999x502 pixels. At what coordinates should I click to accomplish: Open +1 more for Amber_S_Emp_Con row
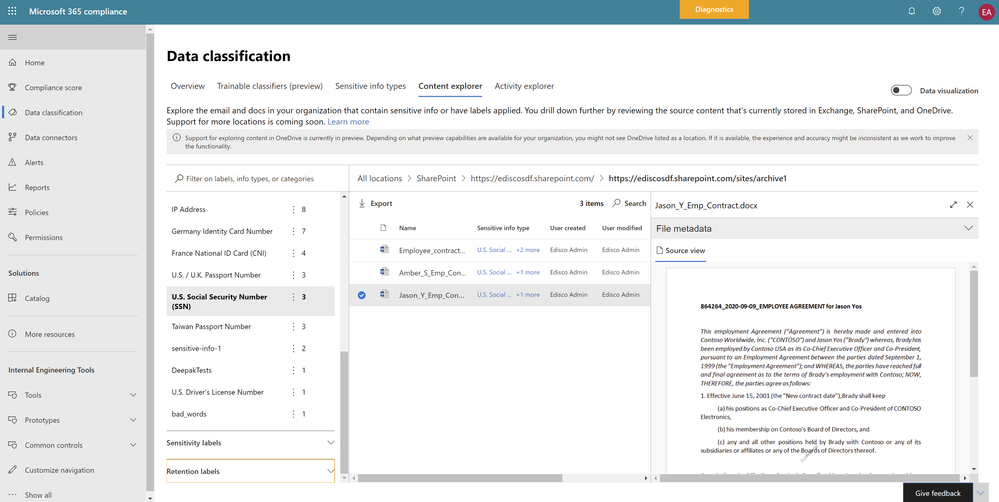pos(528,272)
